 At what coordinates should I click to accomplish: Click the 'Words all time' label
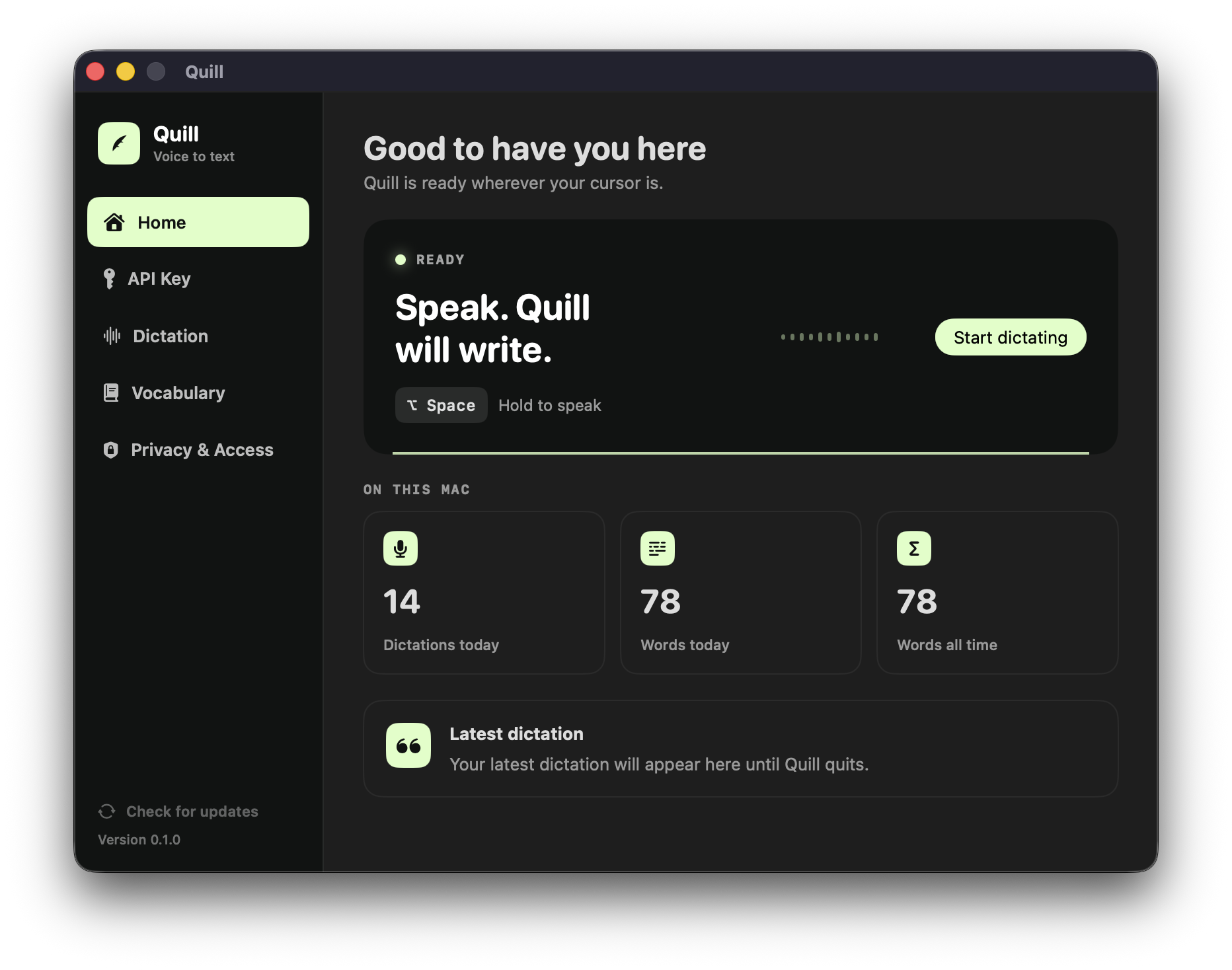pos(947,645)
